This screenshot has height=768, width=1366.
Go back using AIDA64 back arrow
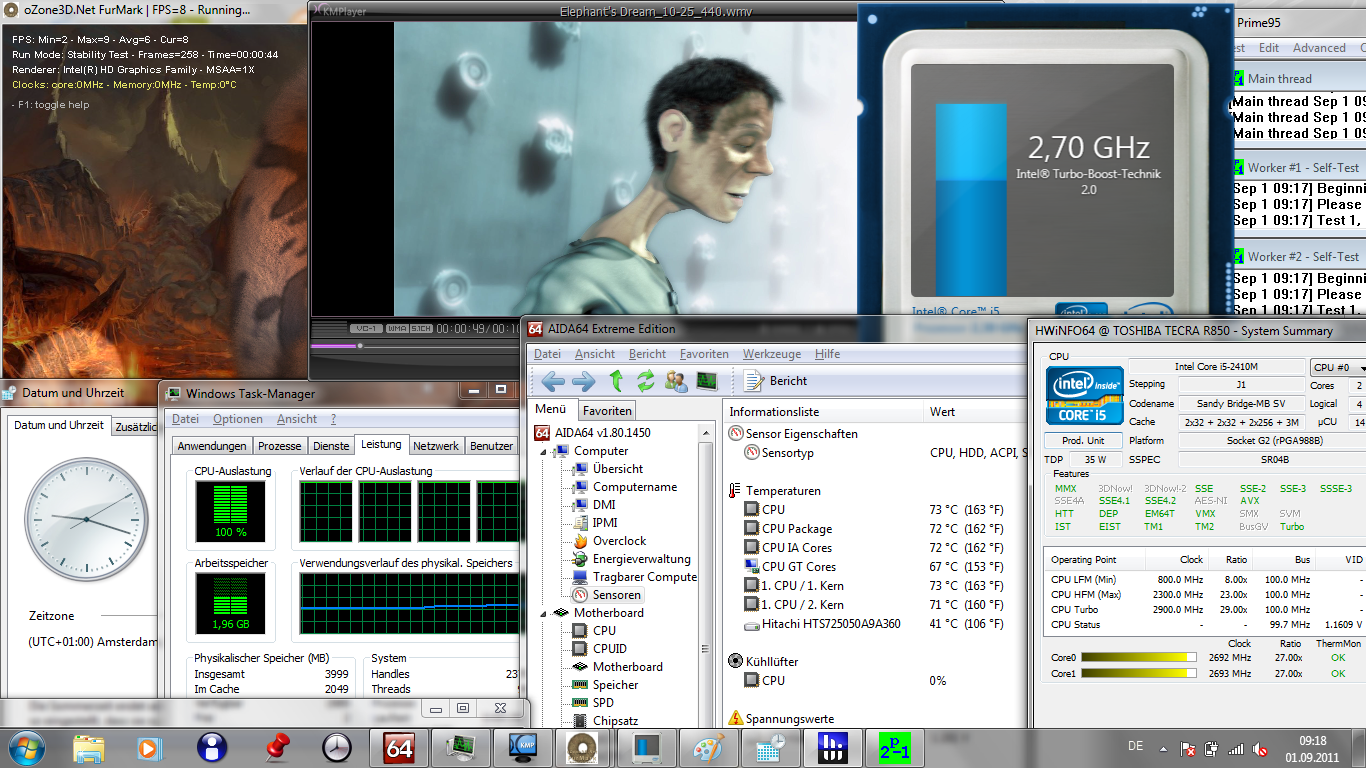pos(553,381)
